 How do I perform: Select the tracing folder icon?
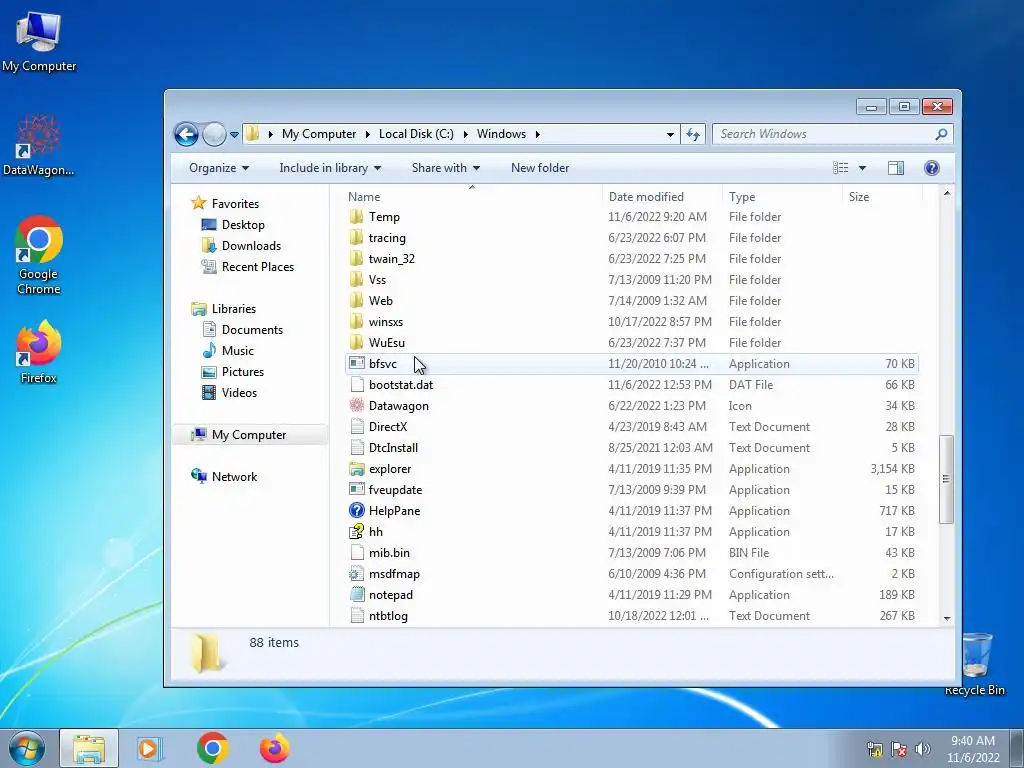tap(357, 238)
